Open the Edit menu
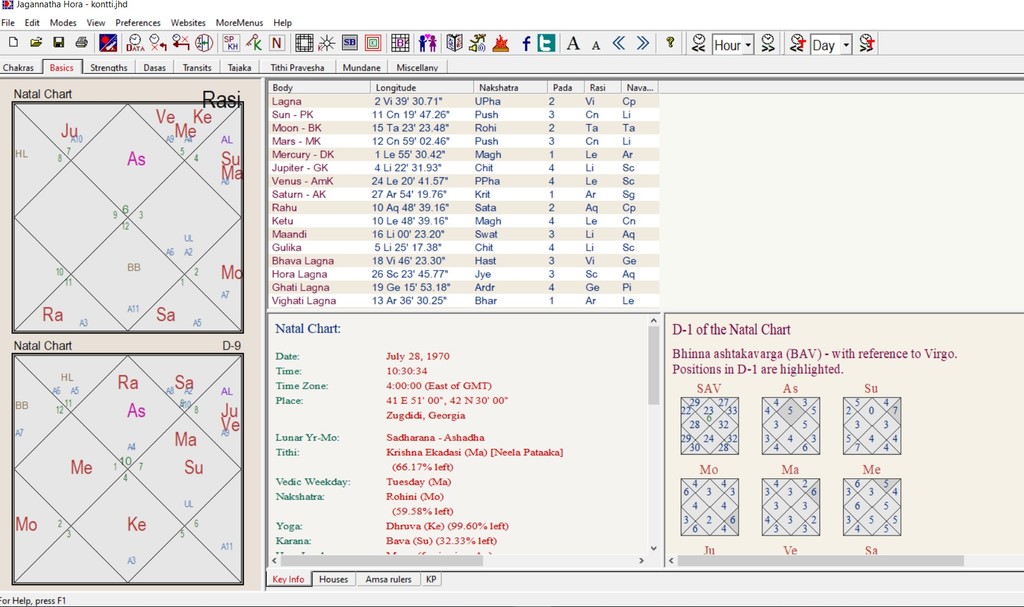 click(x=32, y=22)
